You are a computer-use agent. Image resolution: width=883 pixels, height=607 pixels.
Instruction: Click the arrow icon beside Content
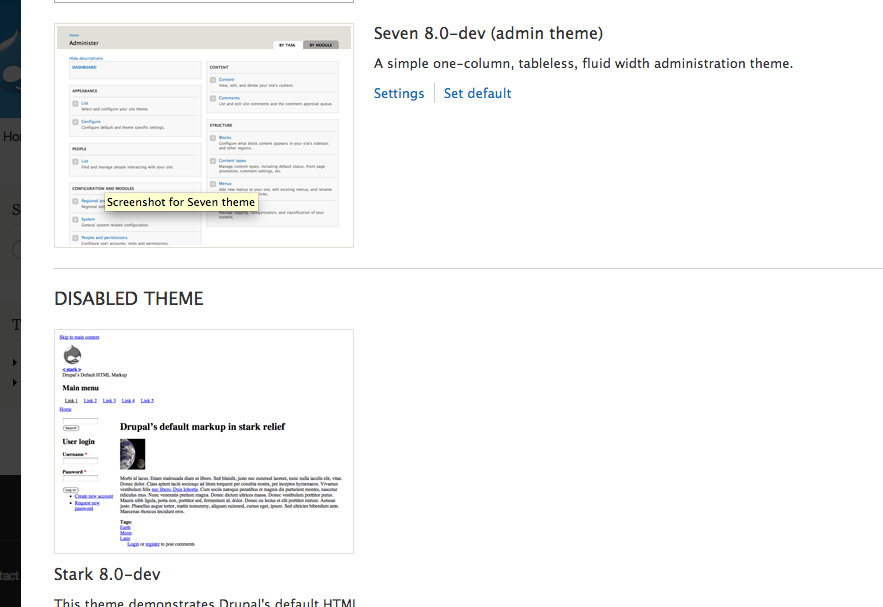point(211,79)
